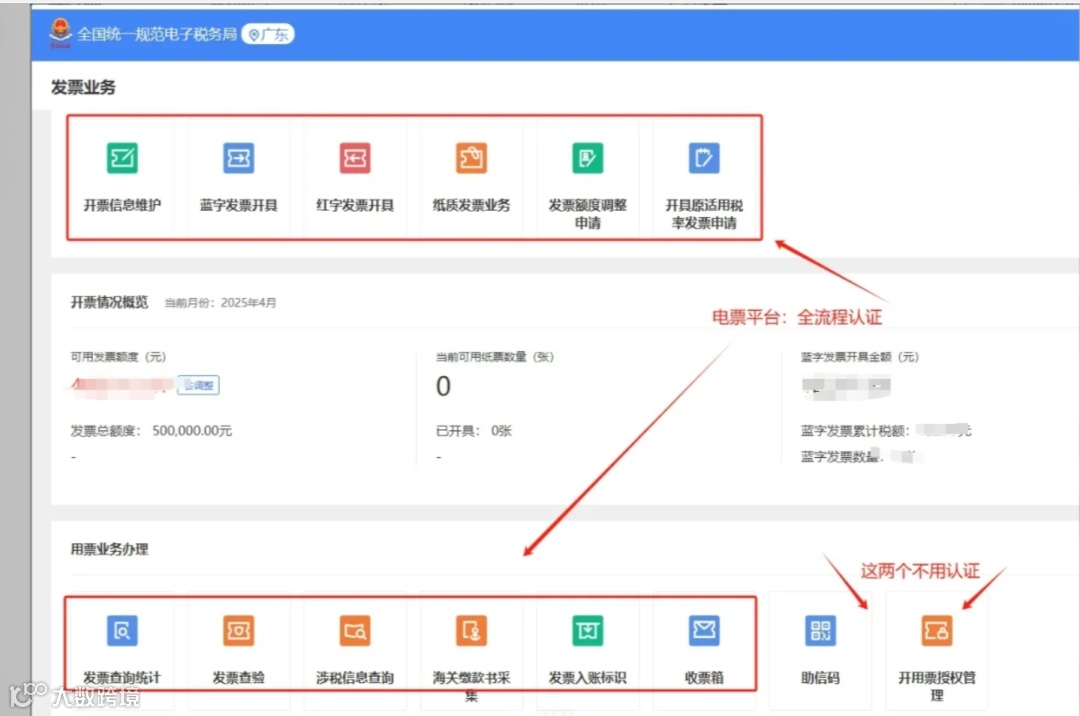
Task: Select 涉税信息查询 tax information query
Action: (354, 650)
